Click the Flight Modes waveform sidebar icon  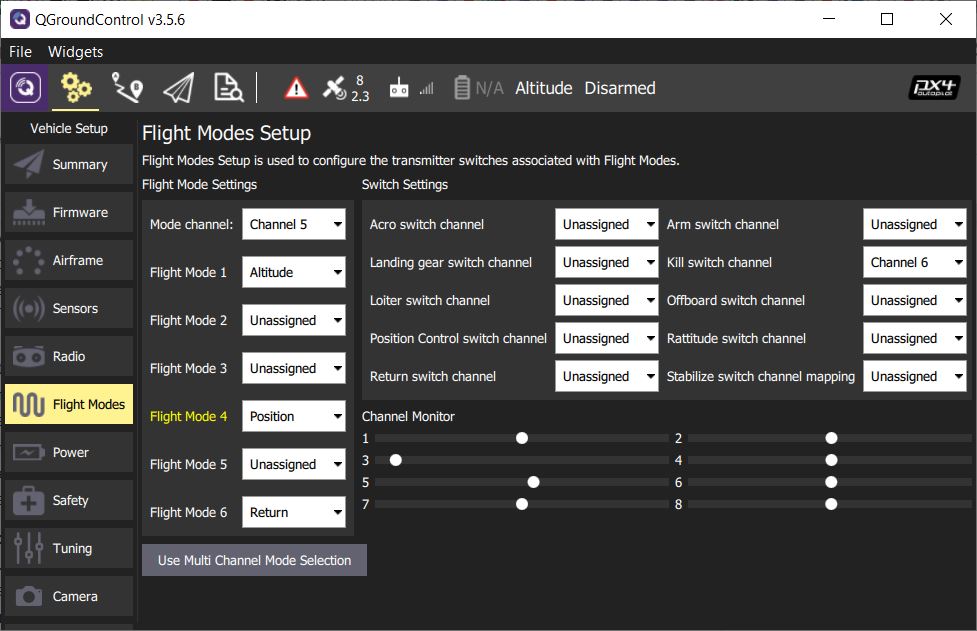tap(29, 404)
